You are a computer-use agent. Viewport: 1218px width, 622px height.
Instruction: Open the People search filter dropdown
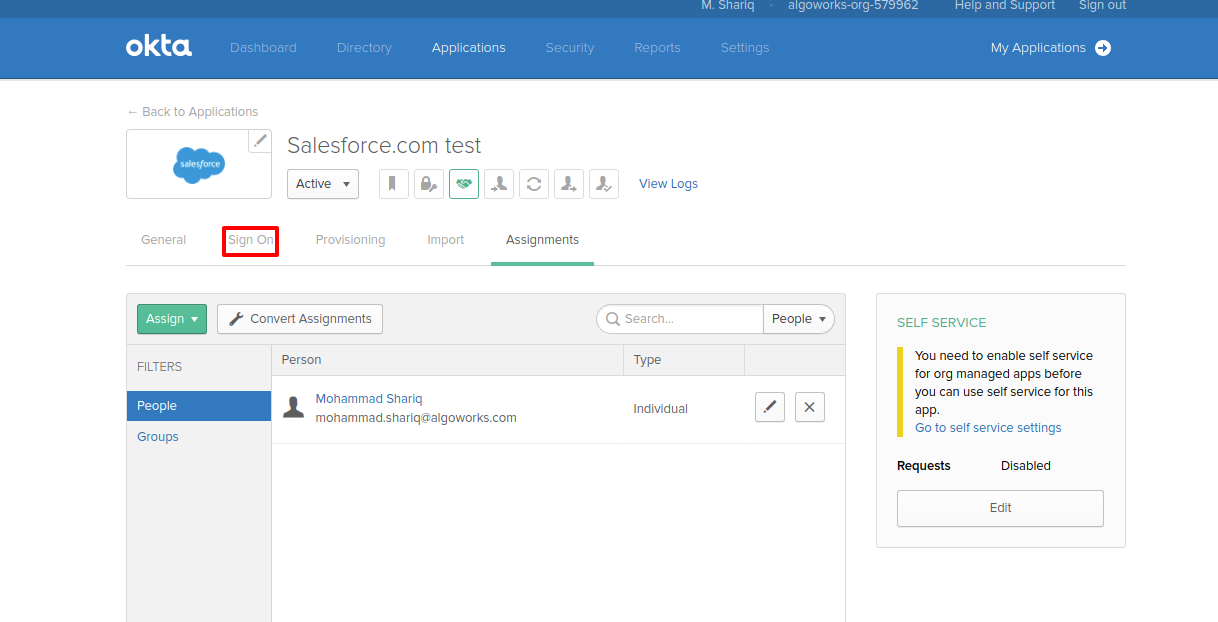click(799, 319)
